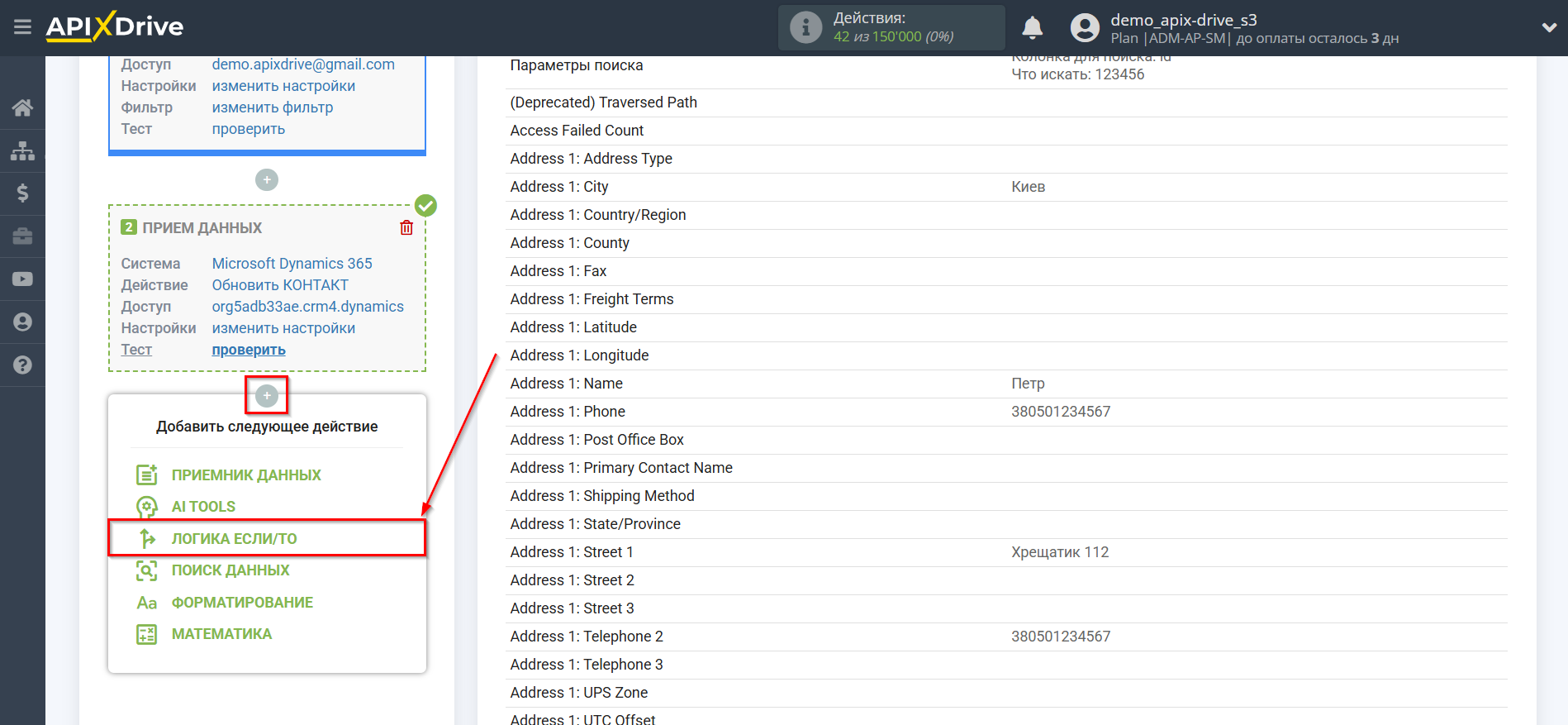The width and height of the screenshot is (1568, 725).
Task: Click 'Address 1: Phone' value 380501234567
Action: point(1061,412)
